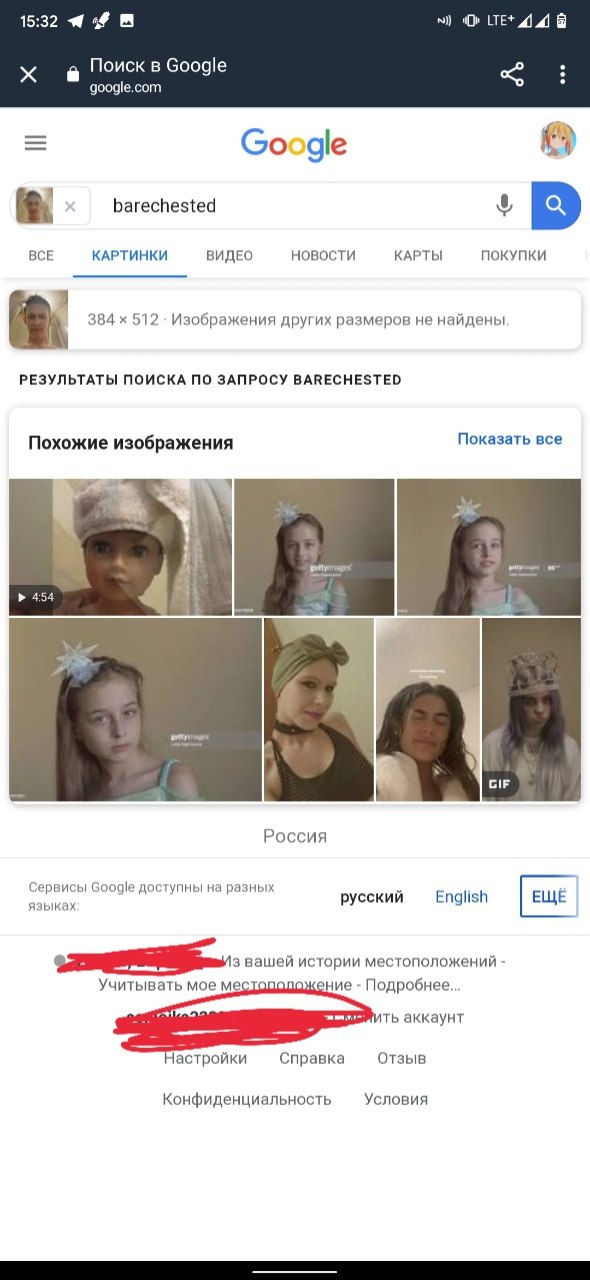Close the browser tab with the X icon
The image size is (590, 1280).
28,75
